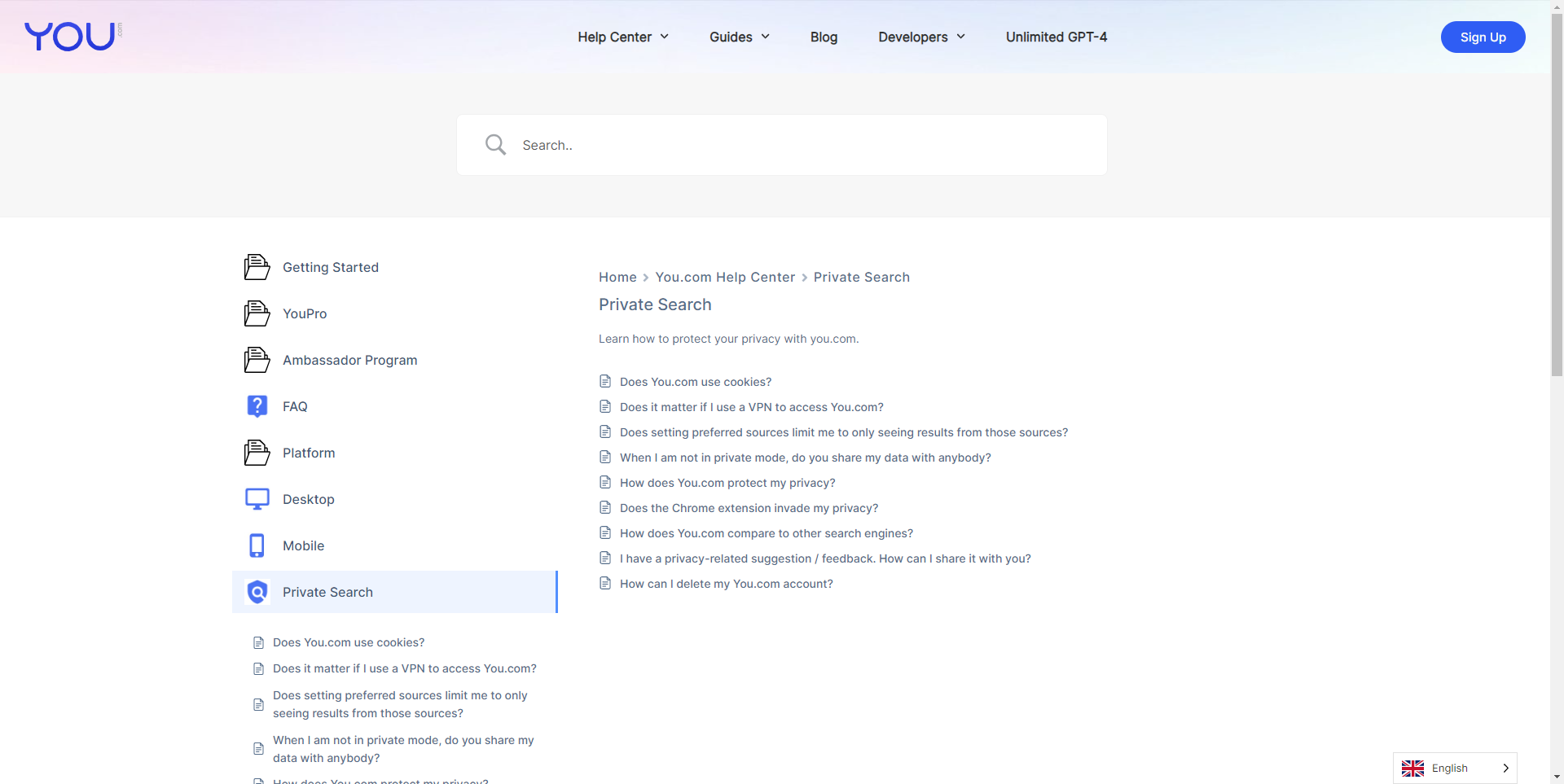
Task: Click document icon beside delete account article
Action: 605,583
